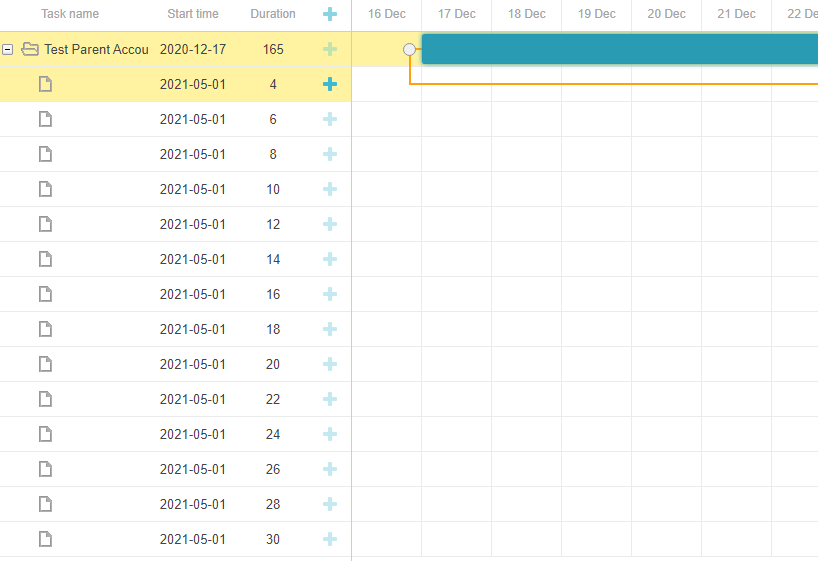Click plus icon on duration 16 row
The width and height of the screenshot is (818, 561).
(x=330, y=294)
